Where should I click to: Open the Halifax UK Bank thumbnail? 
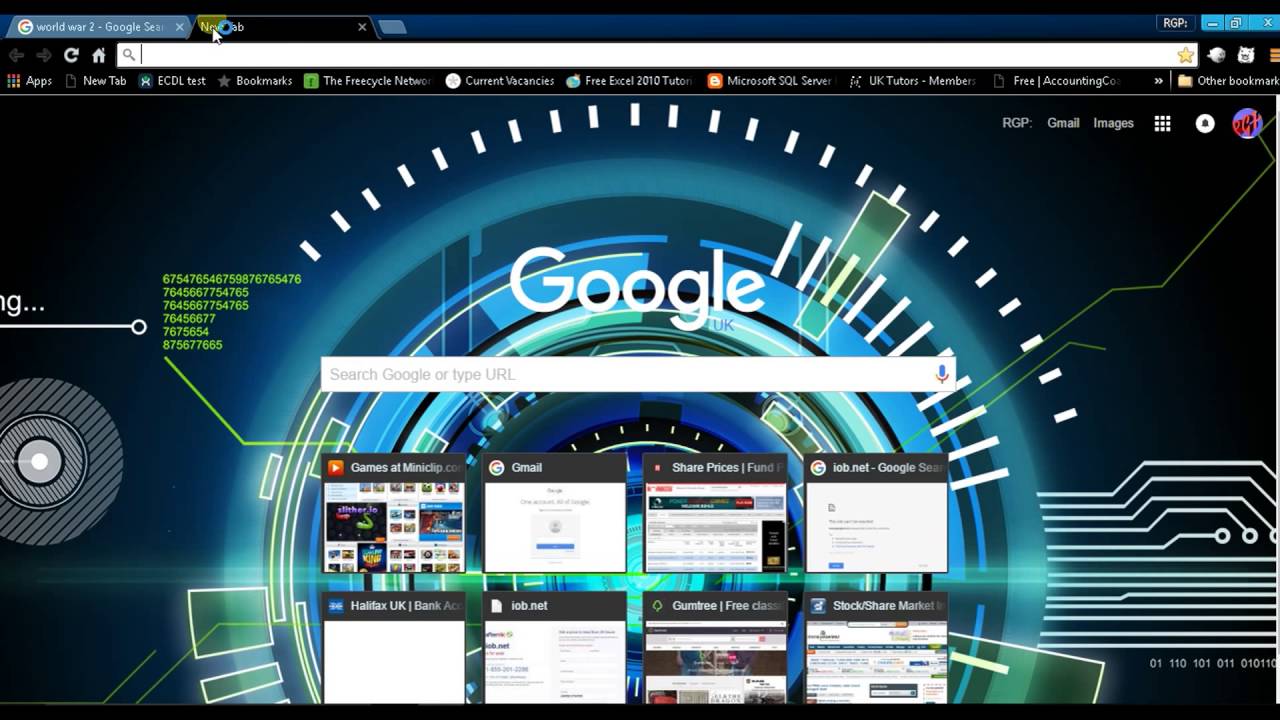click(x=394, y=648)
